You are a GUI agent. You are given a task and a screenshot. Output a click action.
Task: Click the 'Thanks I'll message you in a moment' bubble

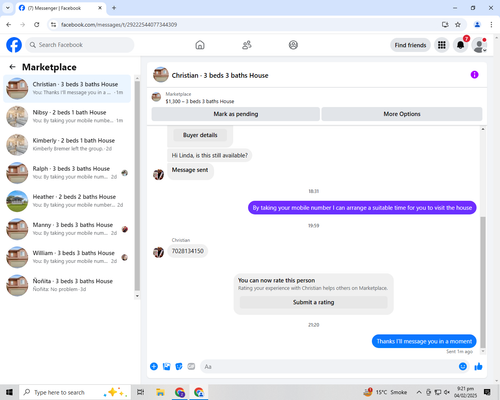(x=424, y=341)
